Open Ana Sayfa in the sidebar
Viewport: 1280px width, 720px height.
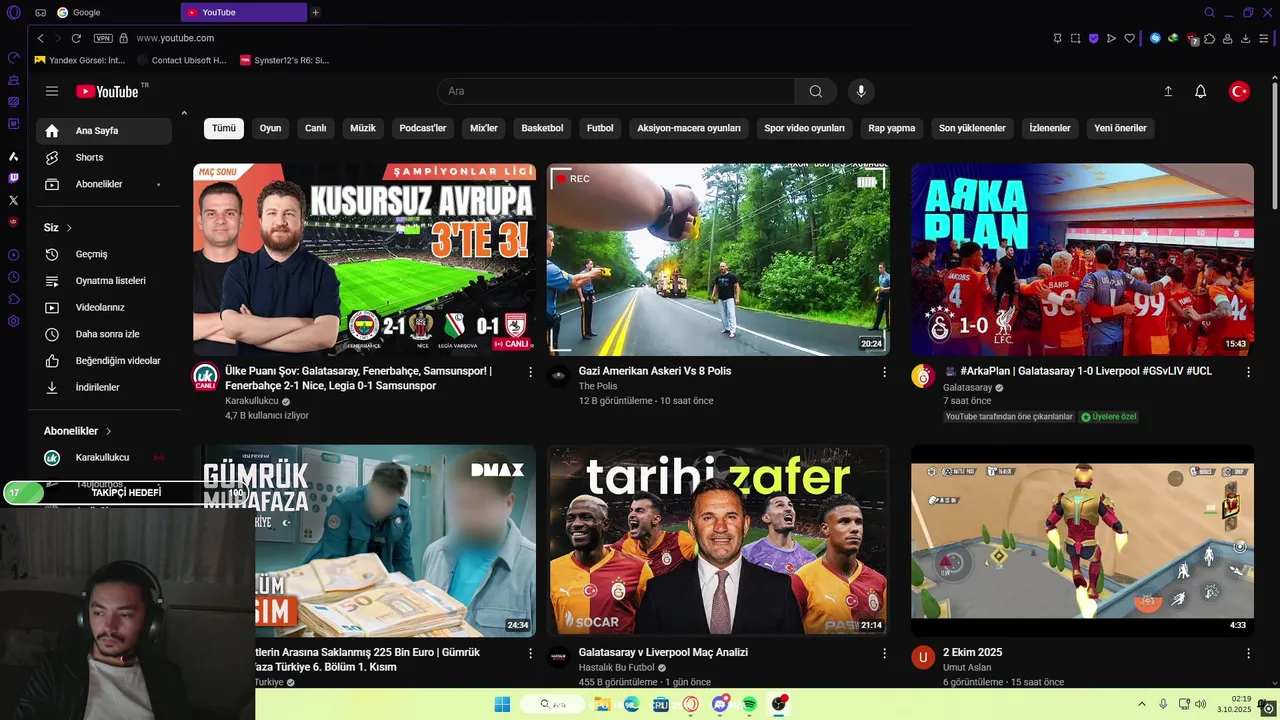104,131
